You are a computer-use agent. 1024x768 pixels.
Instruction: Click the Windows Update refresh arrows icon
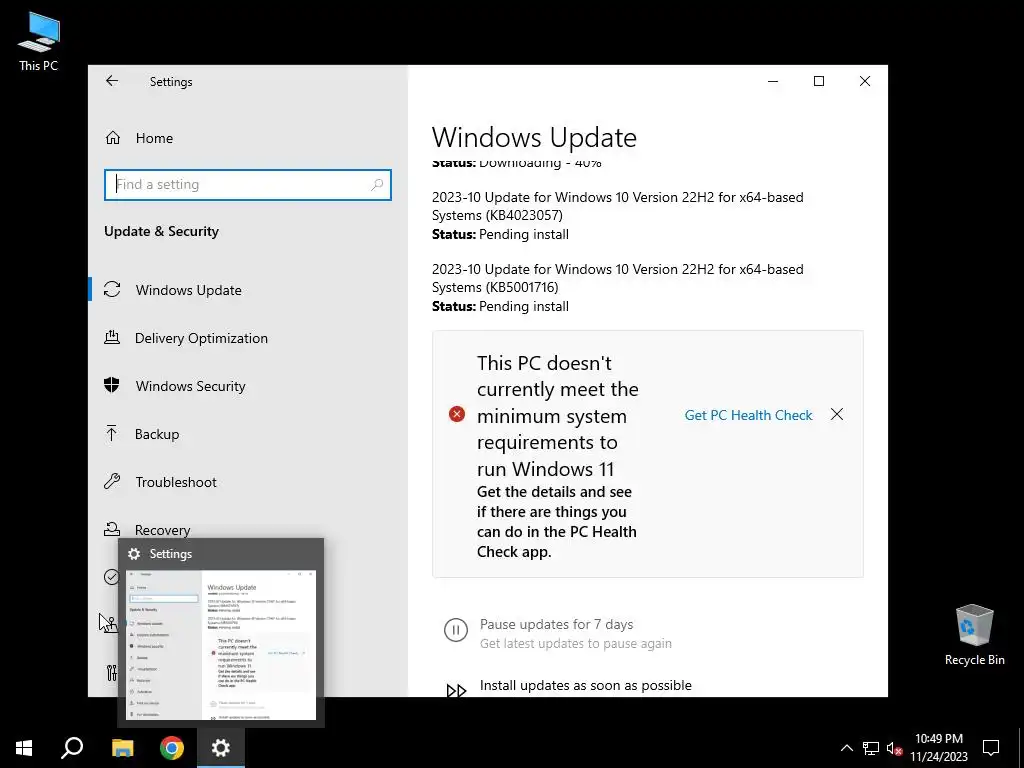tap(112, 289)
